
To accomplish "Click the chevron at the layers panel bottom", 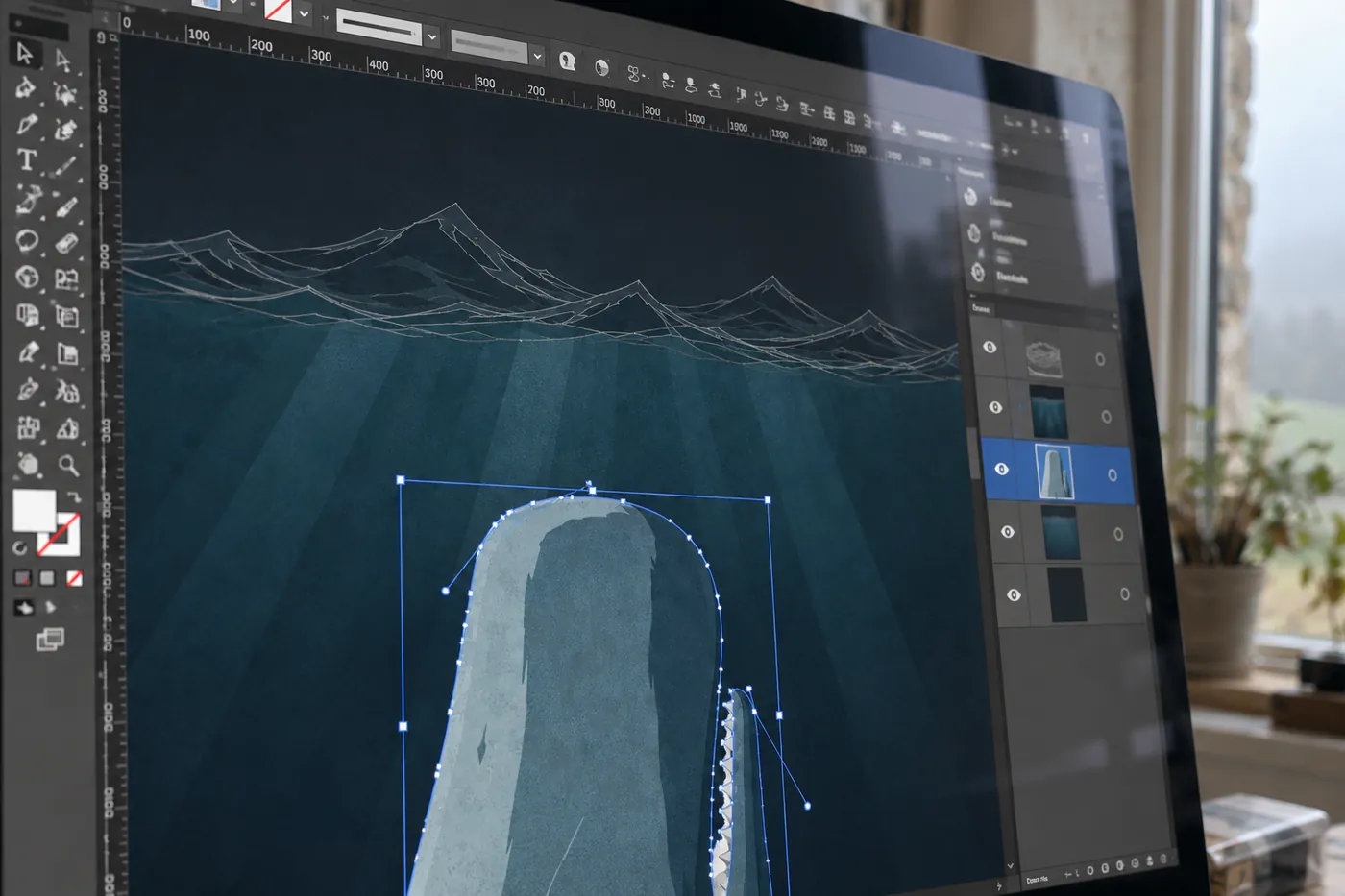I will coord(1011,867).
